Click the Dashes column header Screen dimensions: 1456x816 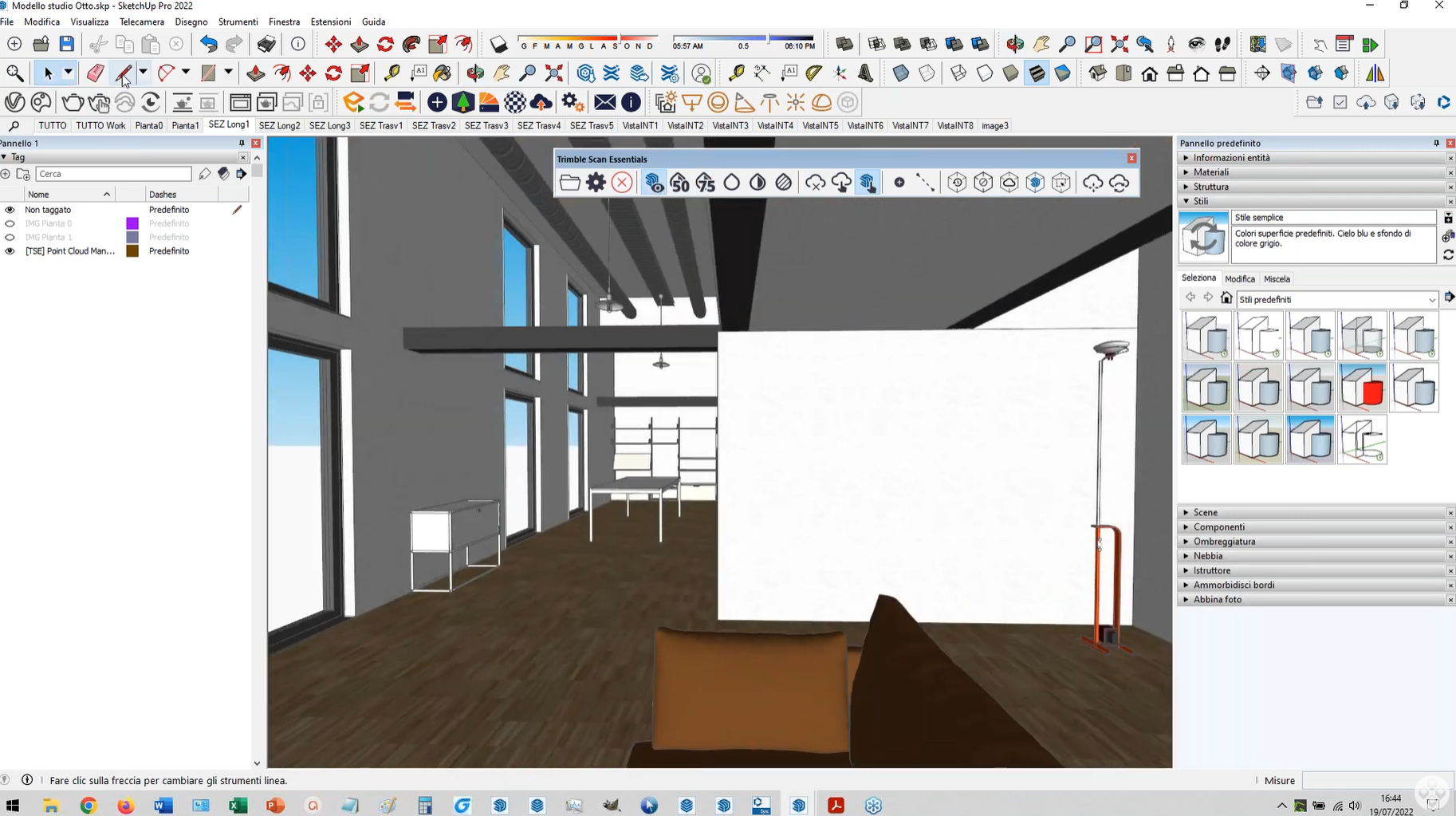(x=163, y=195)
